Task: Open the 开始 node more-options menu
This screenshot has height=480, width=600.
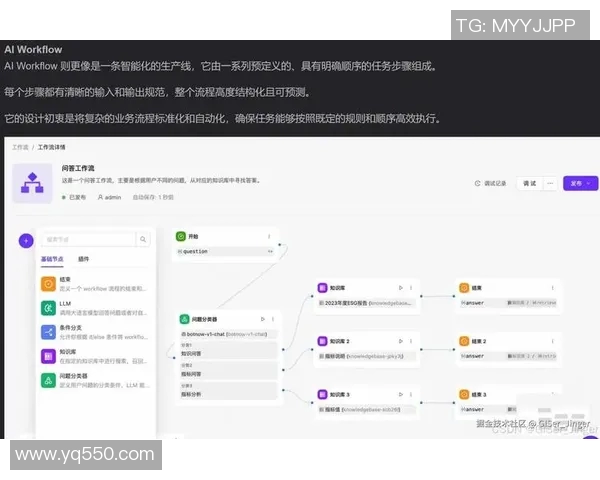Action: coord(269,237)
